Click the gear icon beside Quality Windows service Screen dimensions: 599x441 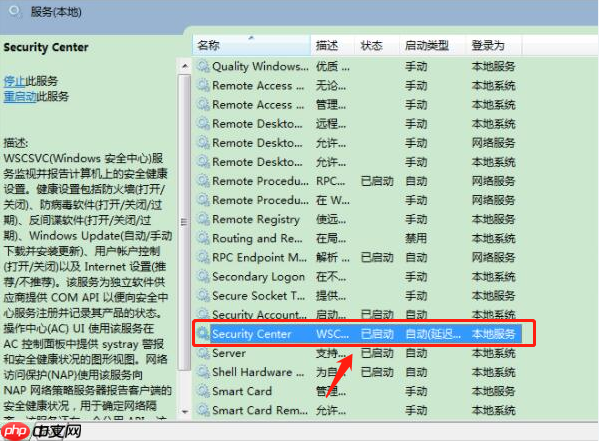pos(203,66)
